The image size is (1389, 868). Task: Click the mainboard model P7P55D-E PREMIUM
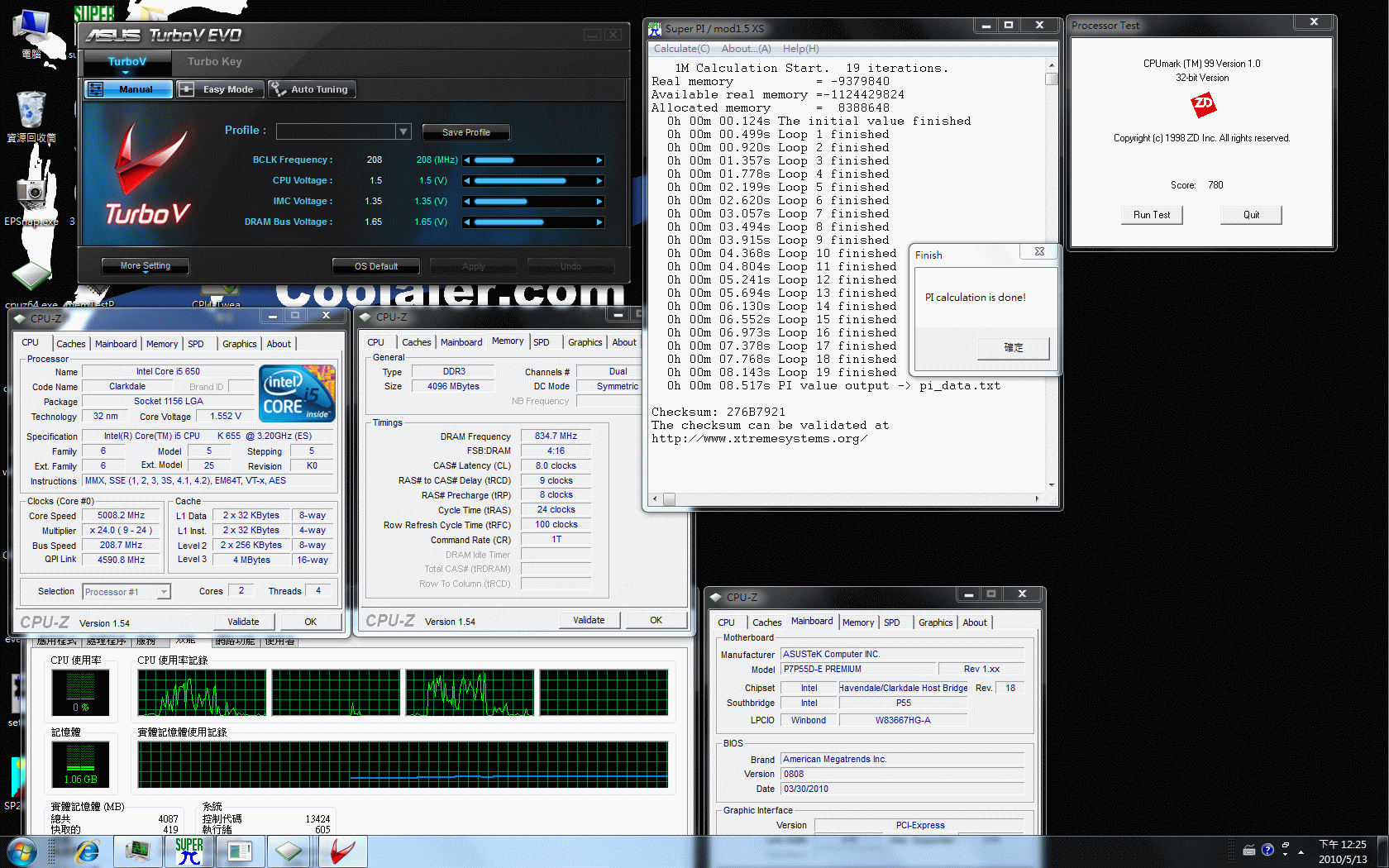coord(859,670)
